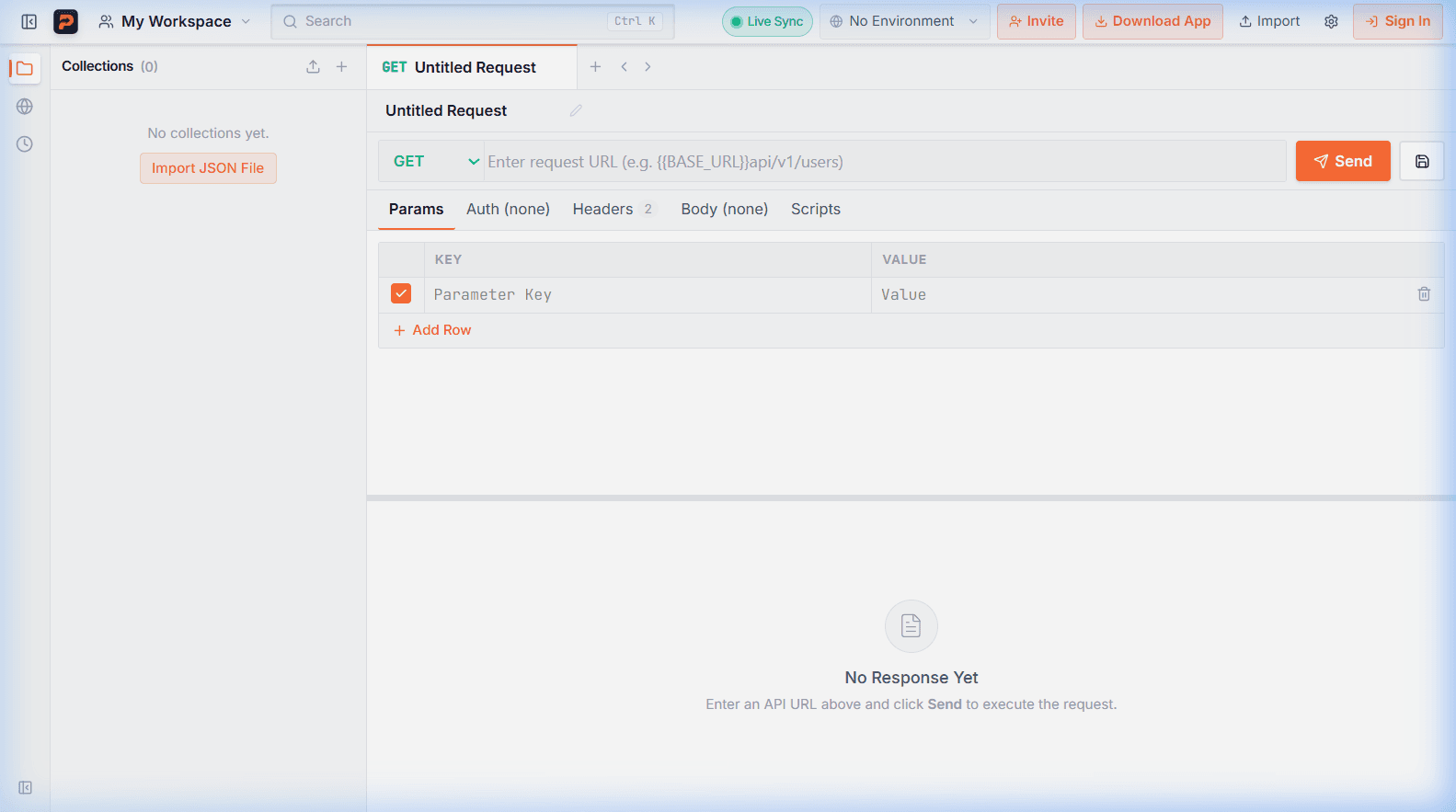Select the GET Untitled Request tab
Image resolution: width=1456 pixels, height=812 pixels.
(x=472, y=67)
